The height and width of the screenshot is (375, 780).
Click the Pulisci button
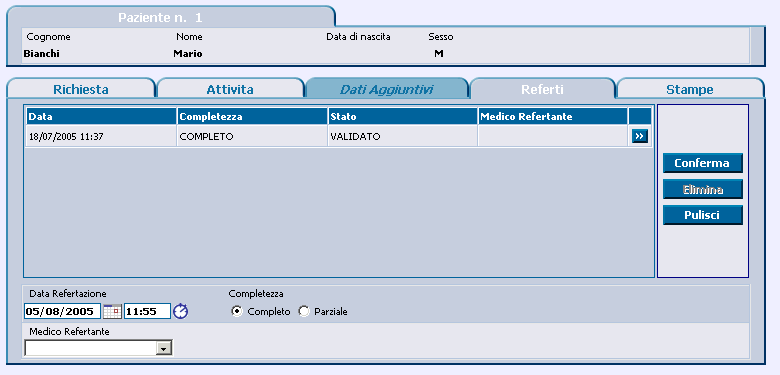coord(702,215)
